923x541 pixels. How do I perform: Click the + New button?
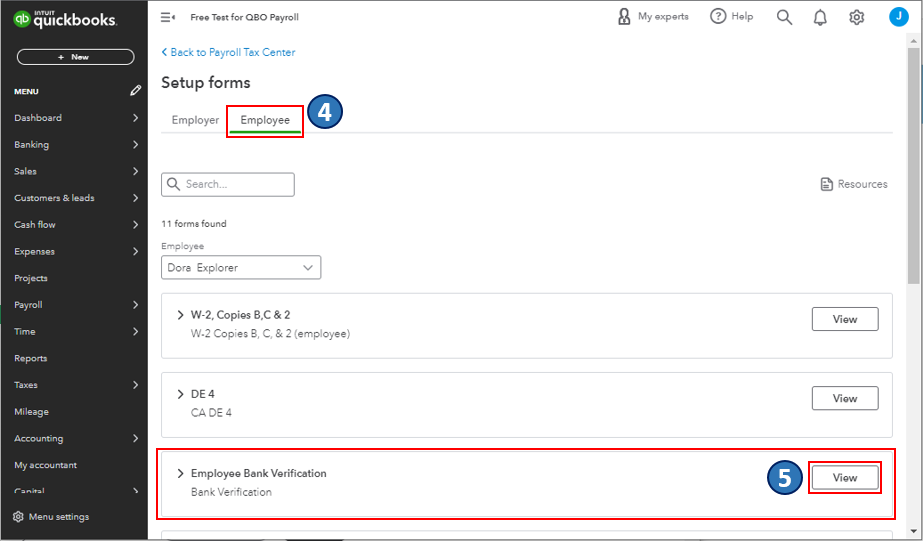tap(75, 57)
